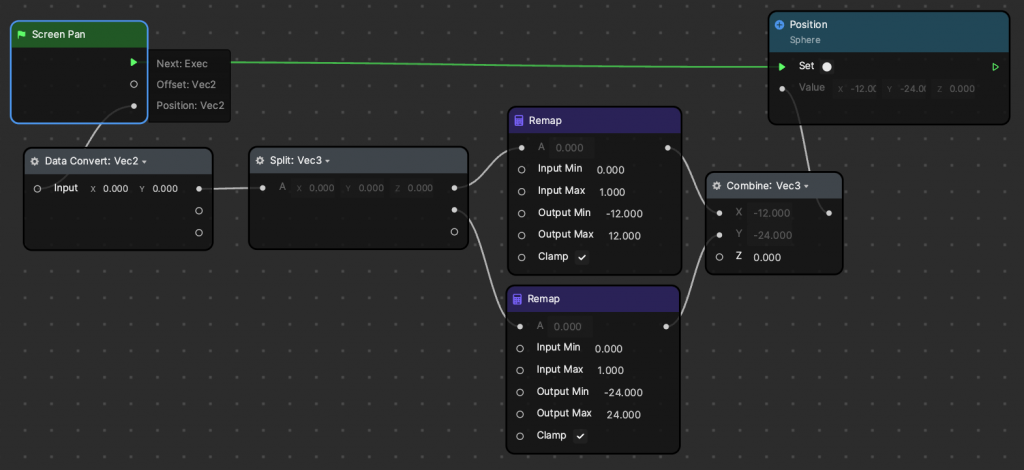
Task: Uncheck Clamp in the Remap with Output Max 12.000
Action: [581, 257]
